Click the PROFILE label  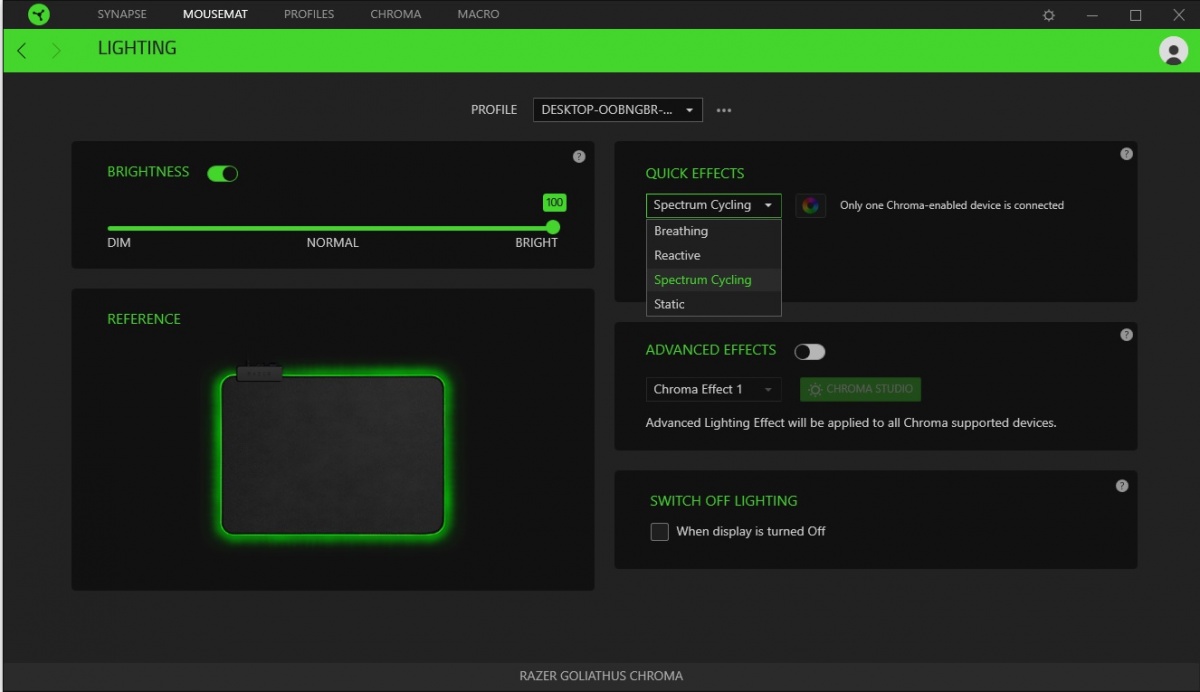(494, 110)
